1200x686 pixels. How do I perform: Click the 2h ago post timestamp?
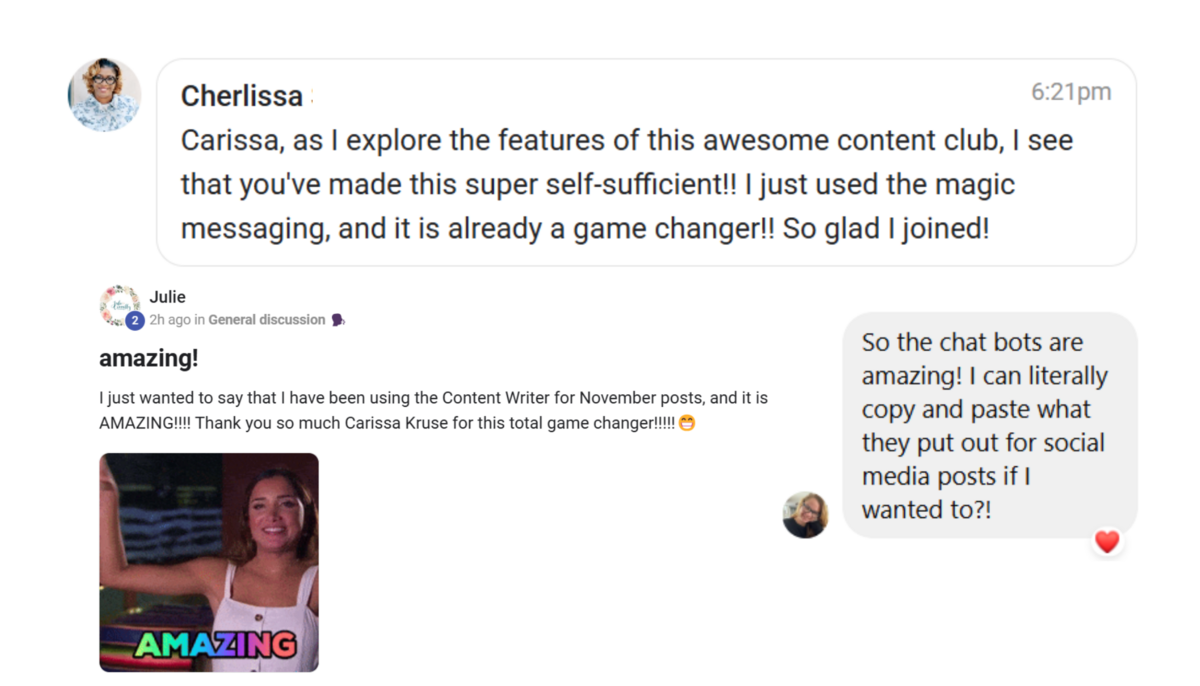point(169,320)
